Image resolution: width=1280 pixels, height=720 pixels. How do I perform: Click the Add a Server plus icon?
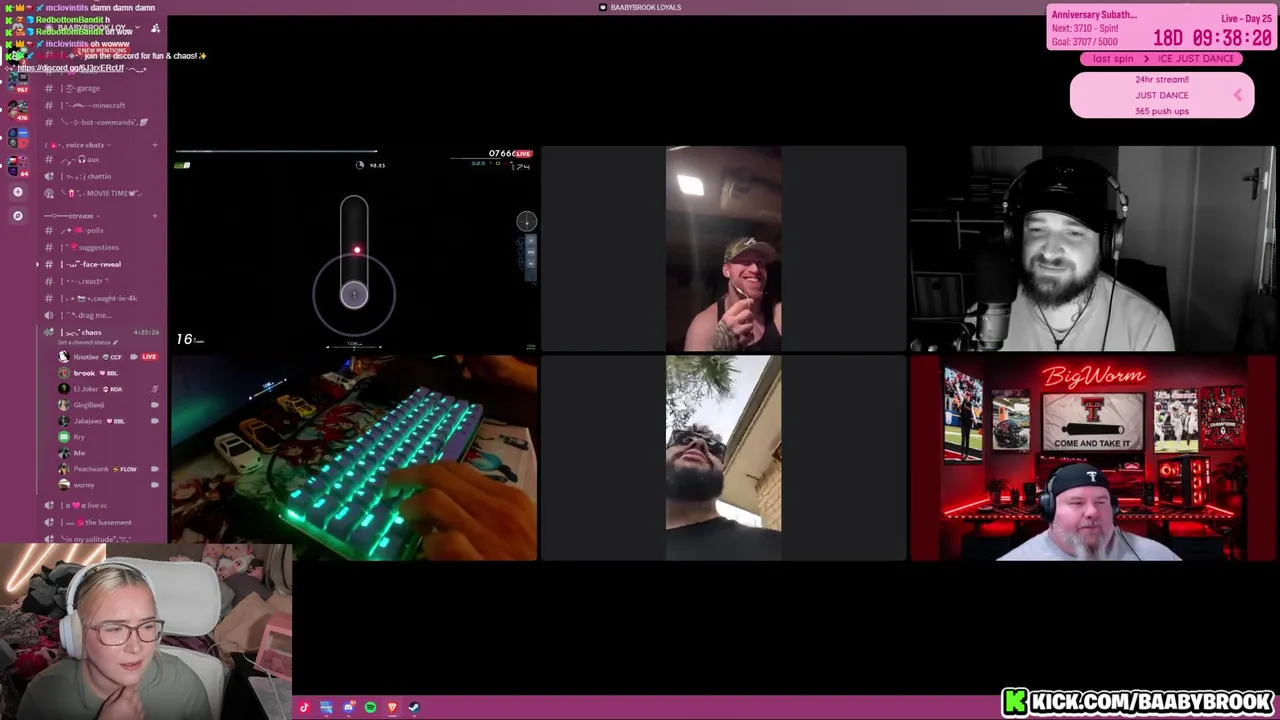tap(17, 192)
